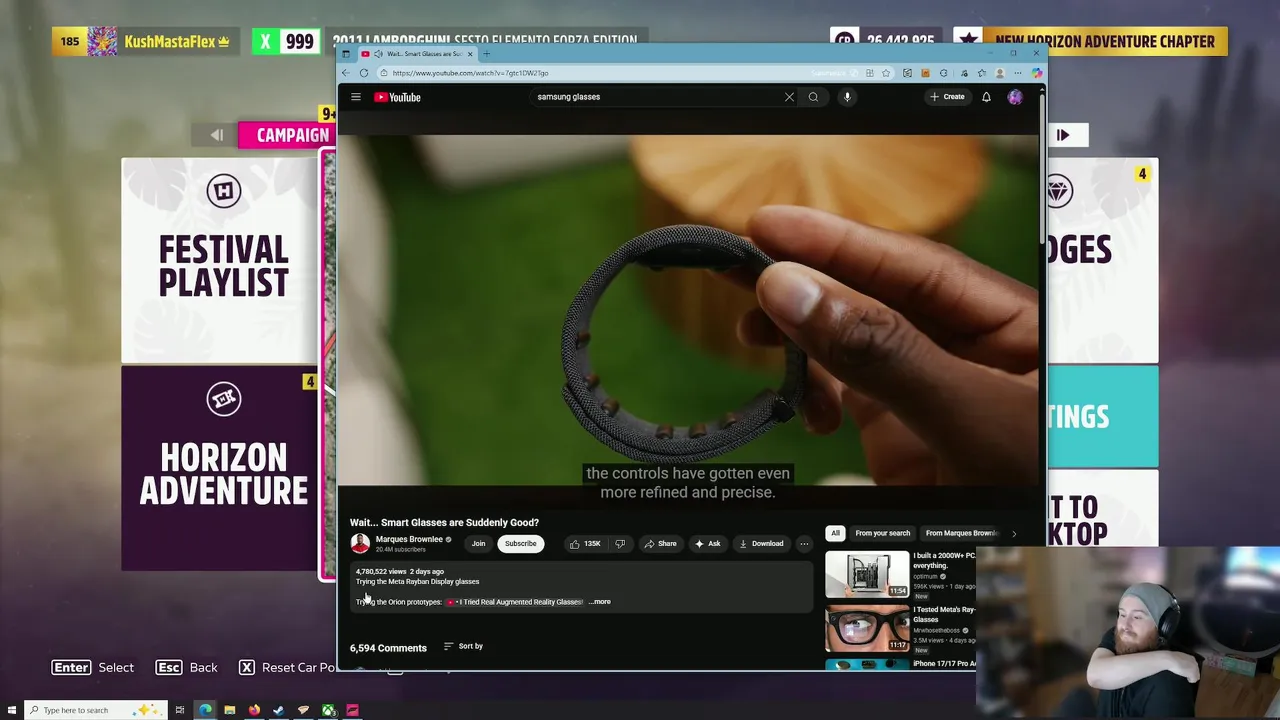Image resolution: width=1280 pixels, height=720 pixels.
Task: Show more filter chips with right chevron
Action: pos(1013,533)
